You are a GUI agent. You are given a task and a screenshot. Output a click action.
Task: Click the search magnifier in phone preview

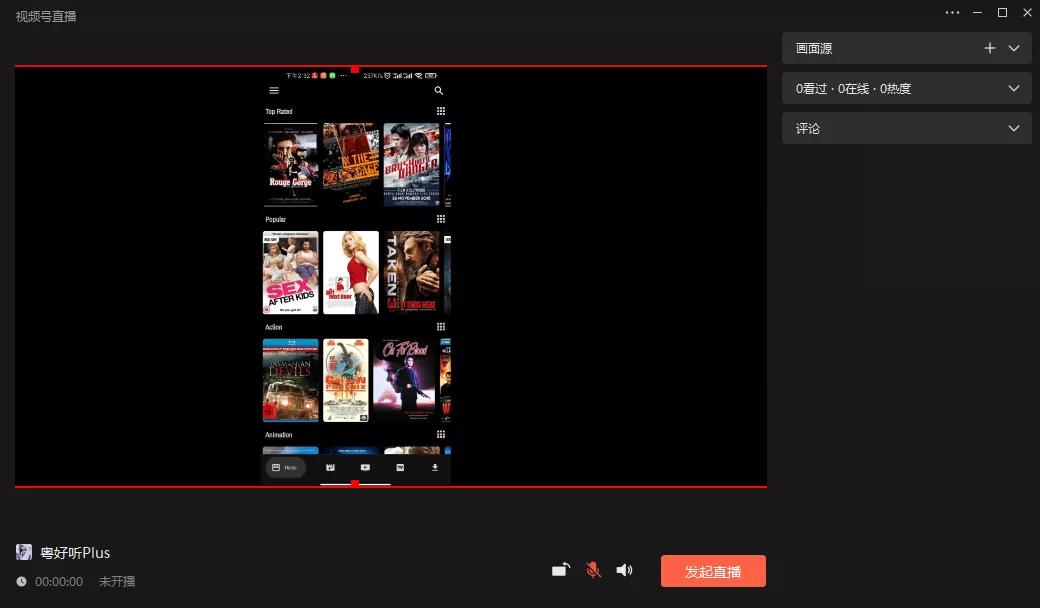point(439,91)
